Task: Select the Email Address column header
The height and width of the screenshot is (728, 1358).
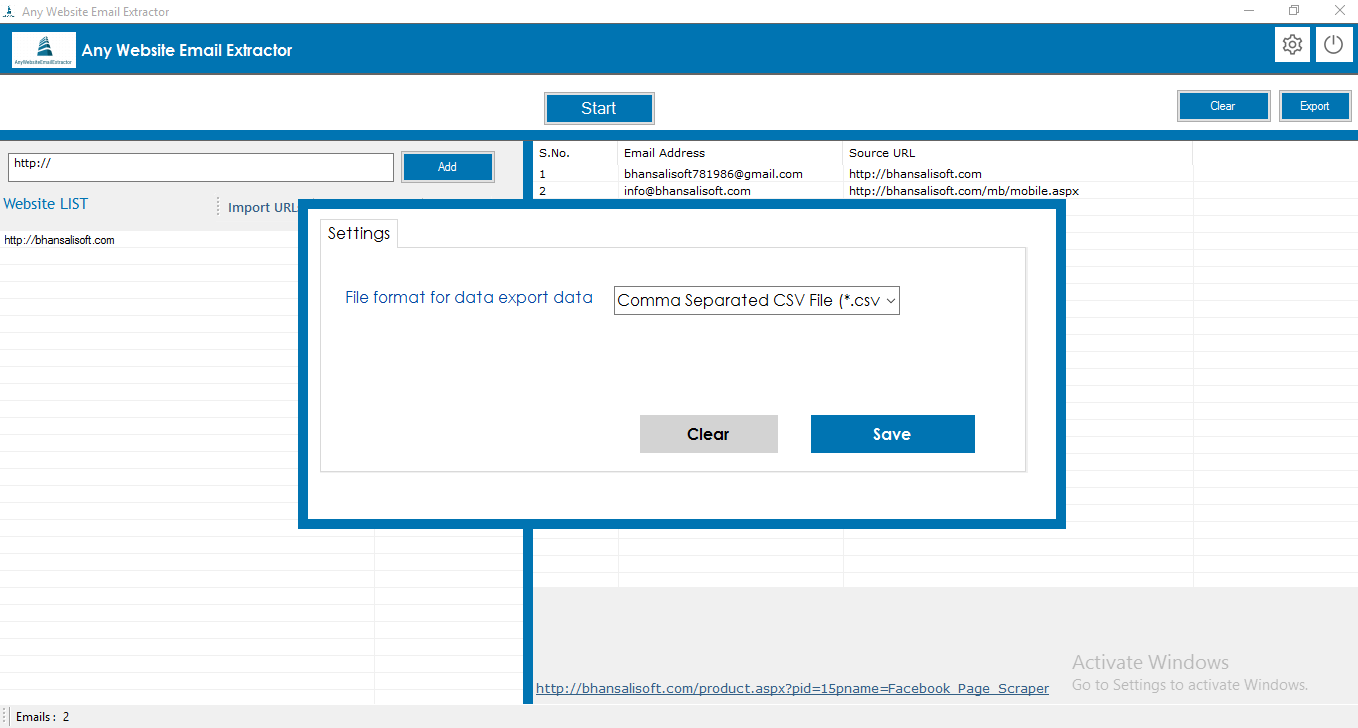Action: [731, 153]
